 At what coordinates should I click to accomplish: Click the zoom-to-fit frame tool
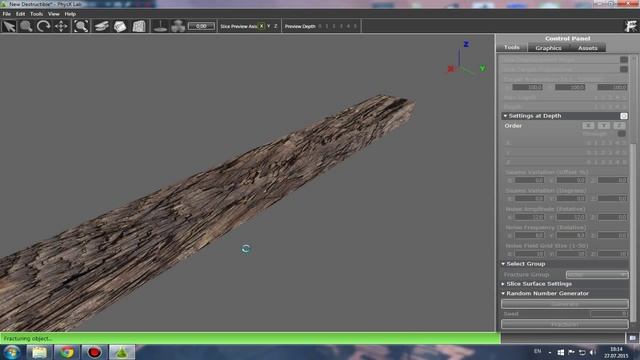(x=81, y=26)
